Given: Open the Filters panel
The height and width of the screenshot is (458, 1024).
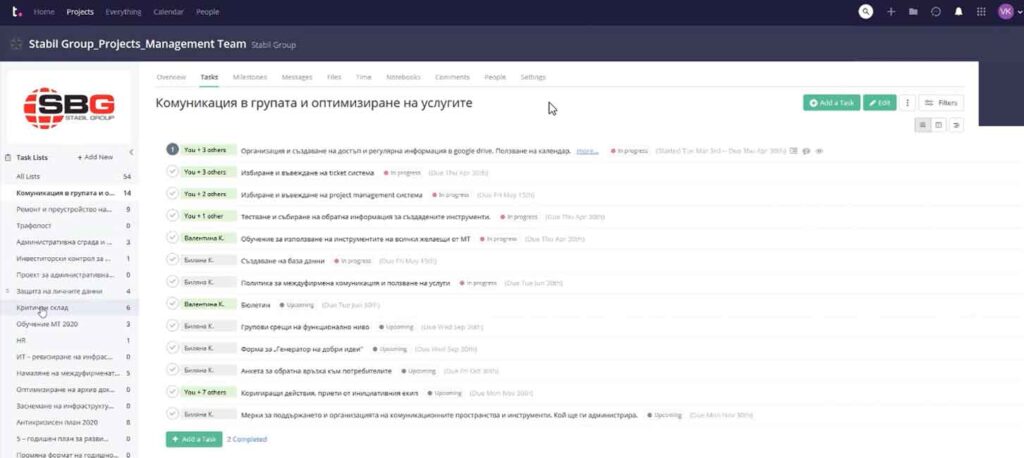Looking at the screenshot, I should point(941,103).
